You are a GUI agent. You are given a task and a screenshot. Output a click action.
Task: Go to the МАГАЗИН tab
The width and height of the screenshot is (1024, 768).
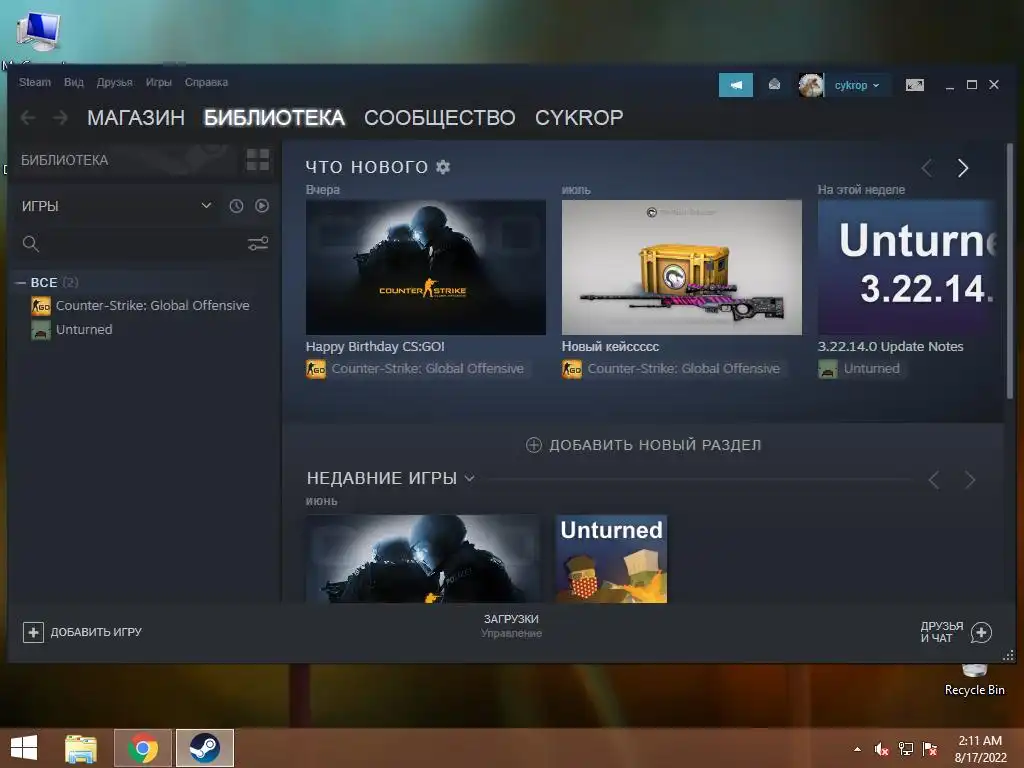click(x=136, y=118)
